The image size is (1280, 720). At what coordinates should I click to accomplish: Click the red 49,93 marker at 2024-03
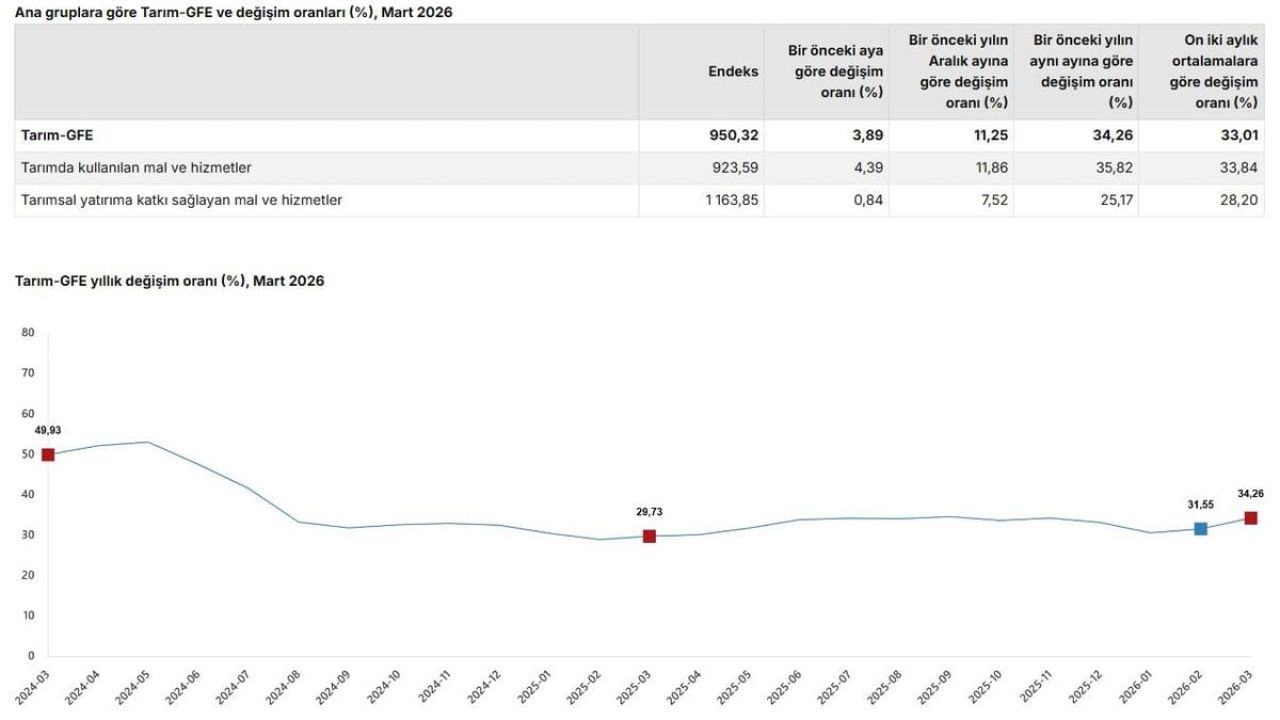click(48, 454)
